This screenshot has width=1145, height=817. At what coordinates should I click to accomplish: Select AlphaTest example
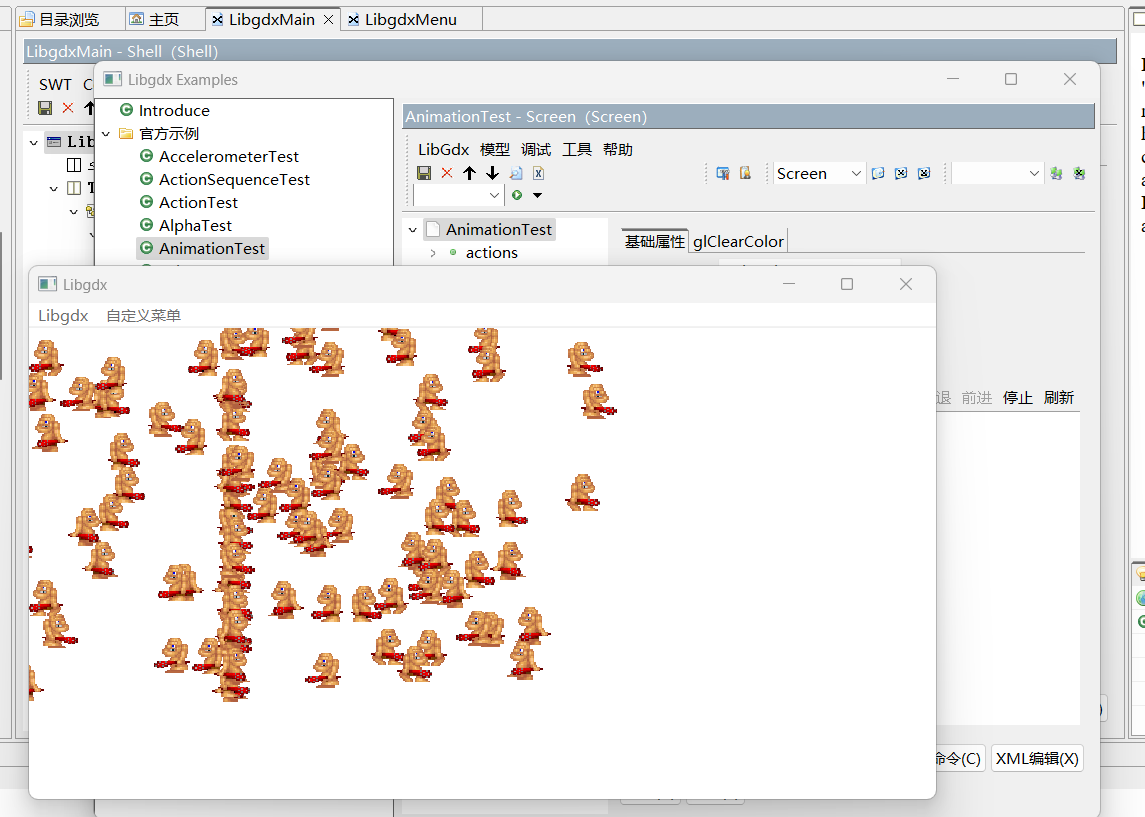click(x=196, y=226)
